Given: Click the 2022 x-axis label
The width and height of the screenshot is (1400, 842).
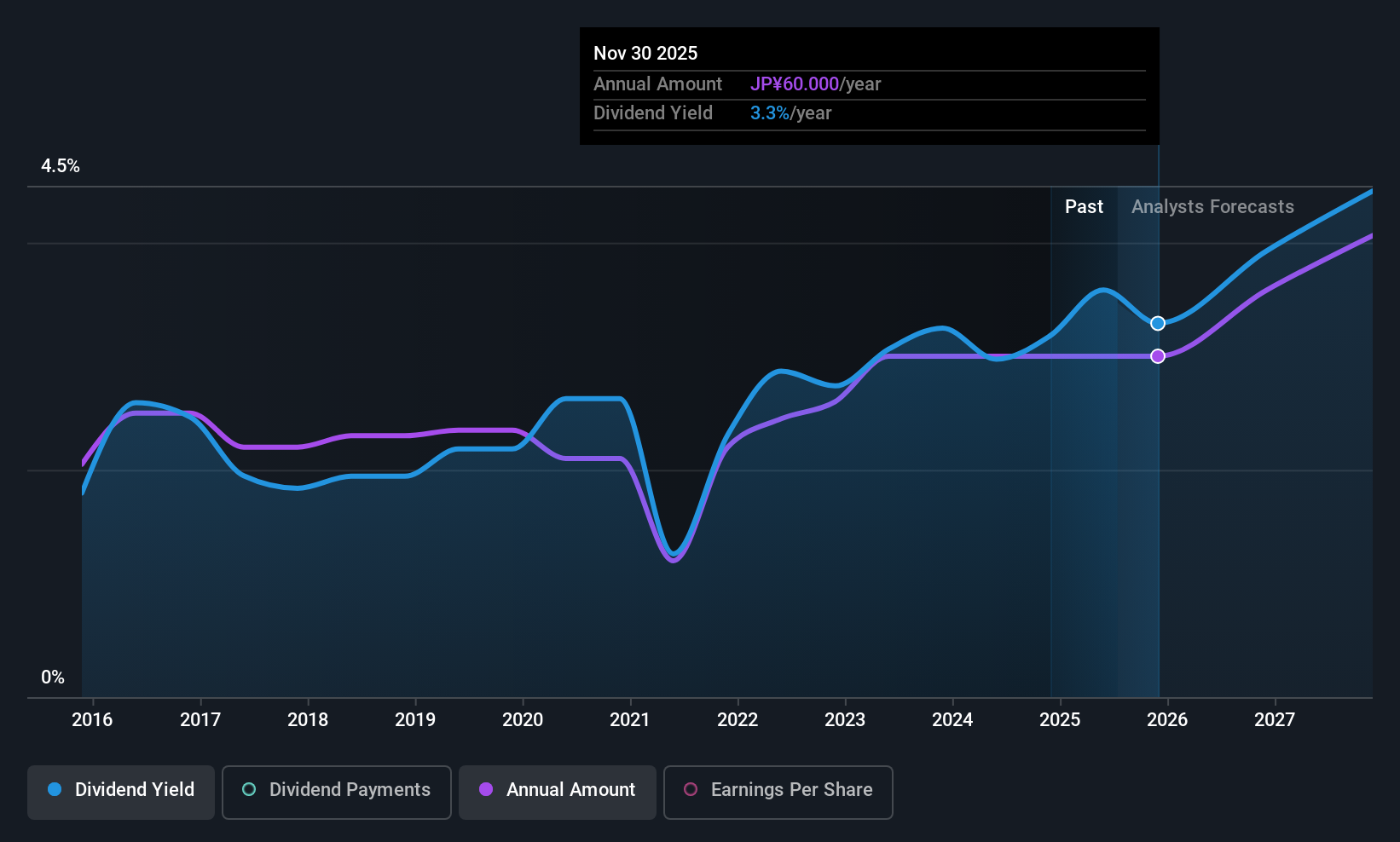Looking at the screenshot, I should pyautogui.click(x=738, y=720).
